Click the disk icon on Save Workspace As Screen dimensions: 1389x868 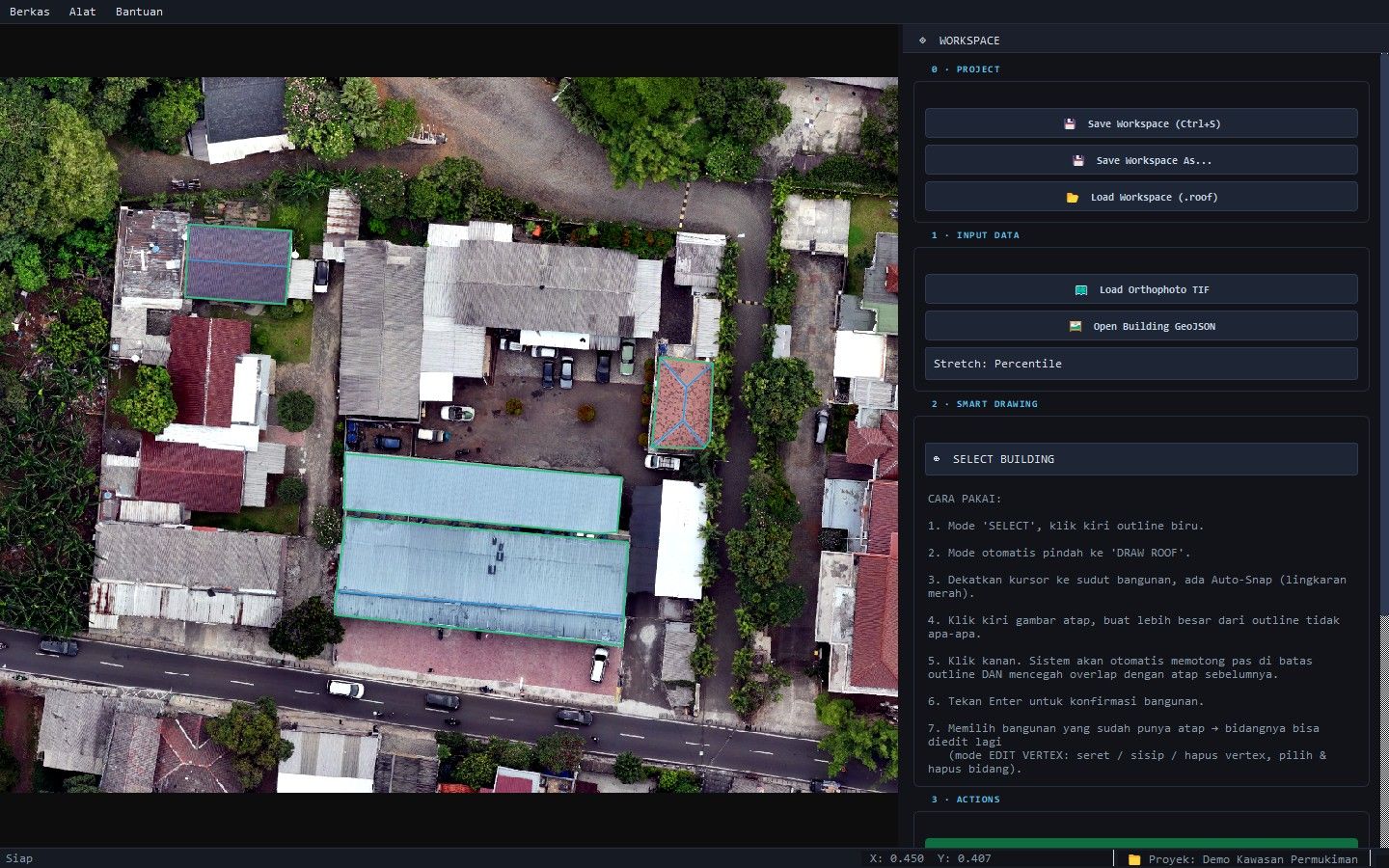pos(1078,160)
